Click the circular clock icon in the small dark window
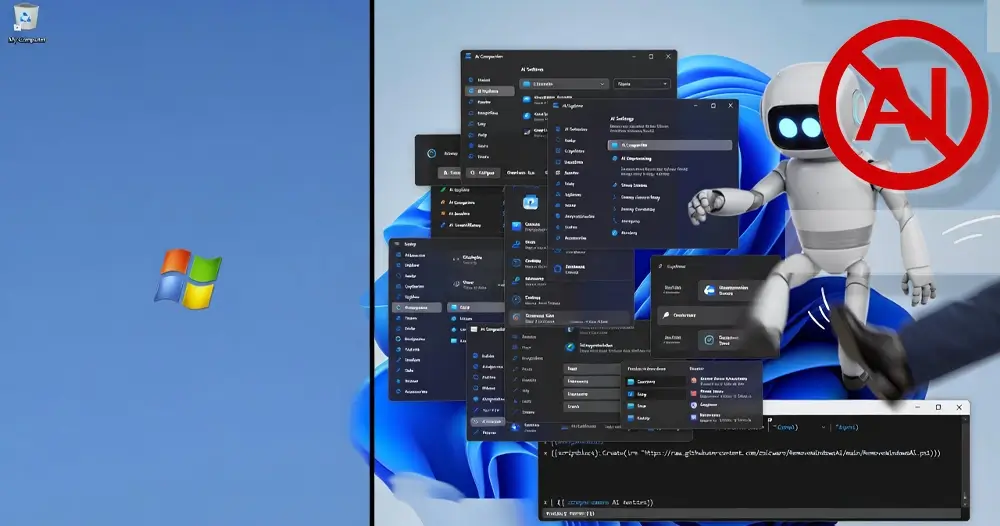This screenshot has height=526, width=1000. tap(432, 153)
